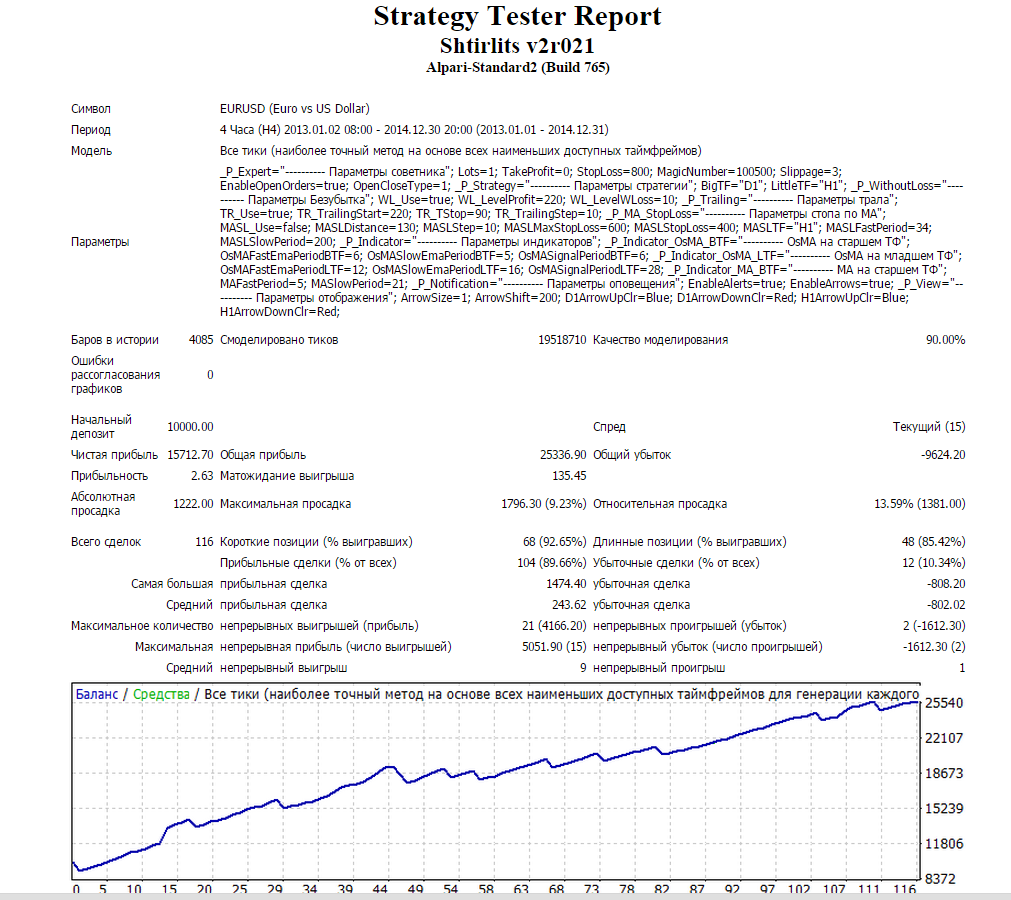Click the Матожидание выигрыша label
This screenshot has width=1011, height=900.
pyautogui.click(x=287, y=476)
